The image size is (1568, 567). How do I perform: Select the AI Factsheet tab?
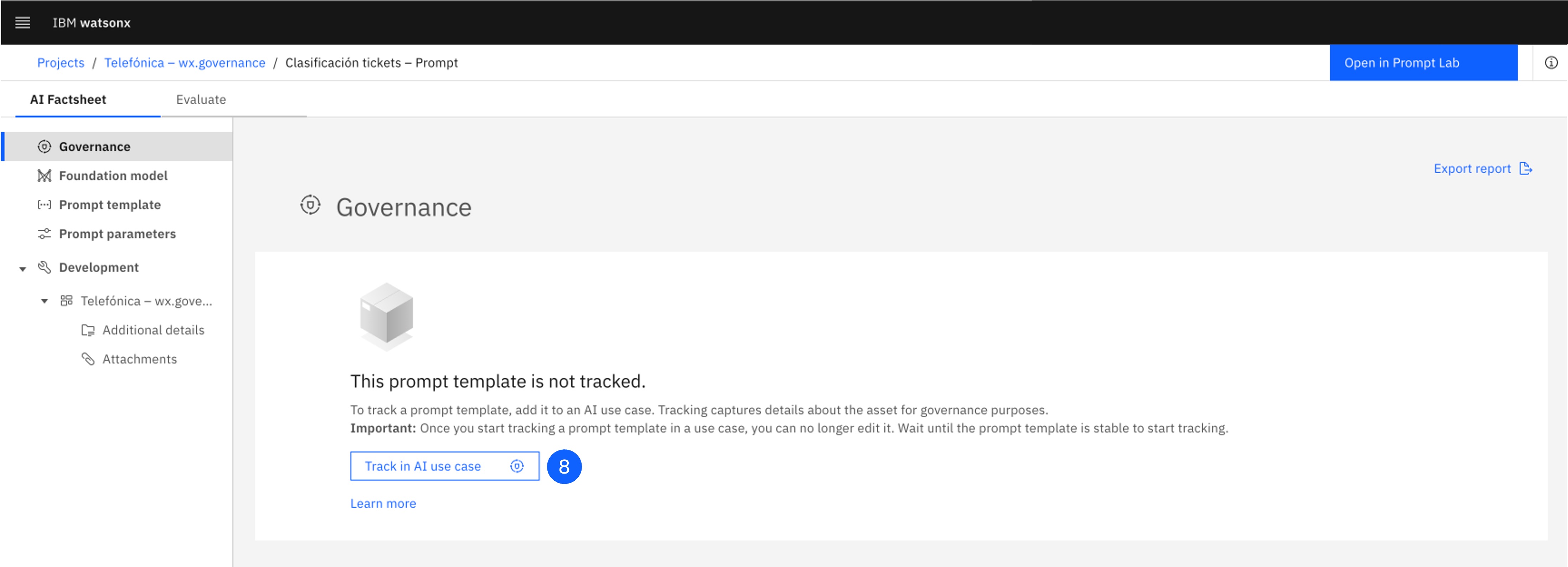[68, 99]
